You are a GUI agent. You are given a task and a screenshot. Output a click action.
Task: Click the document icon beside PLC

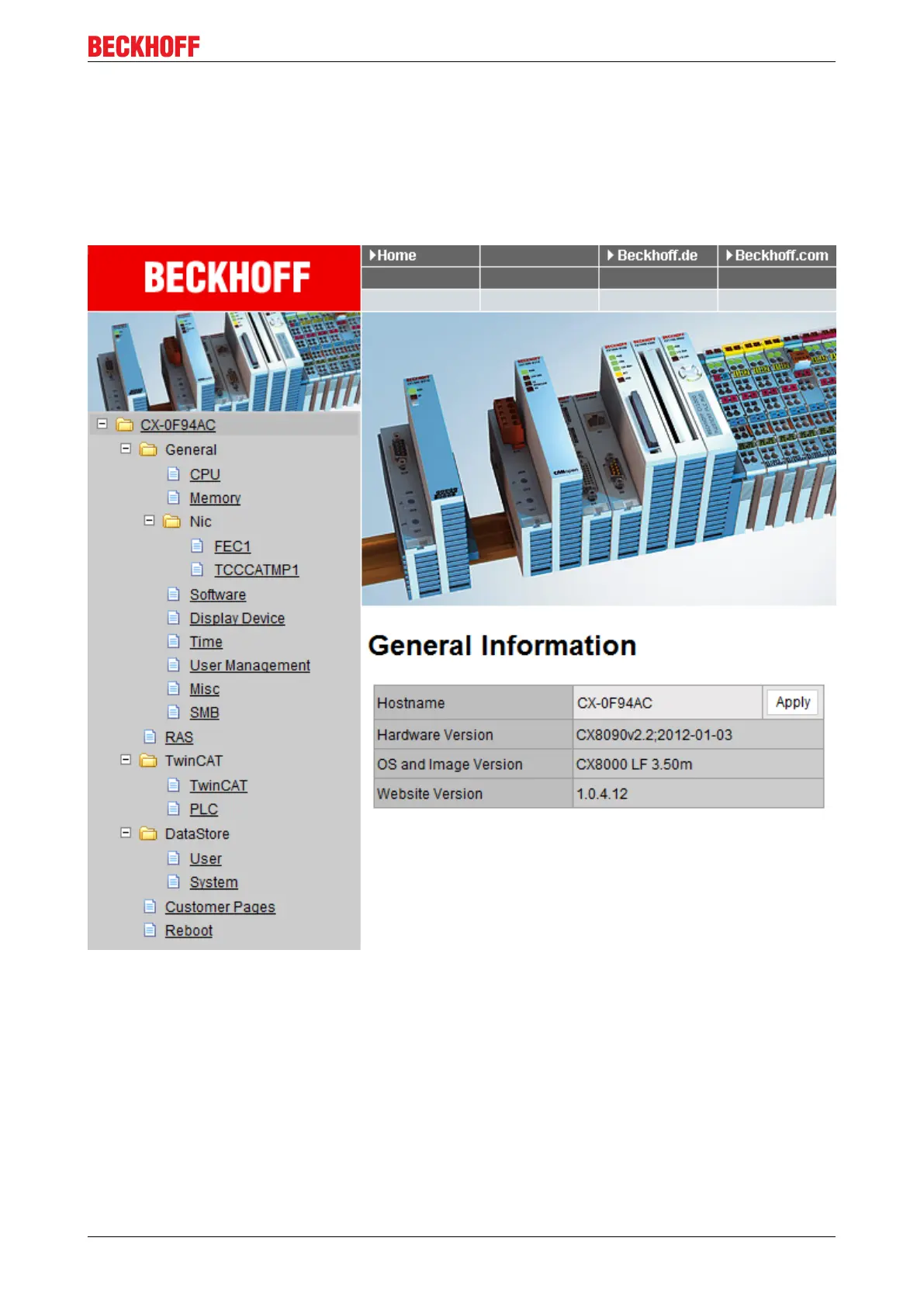pos(174,809)
